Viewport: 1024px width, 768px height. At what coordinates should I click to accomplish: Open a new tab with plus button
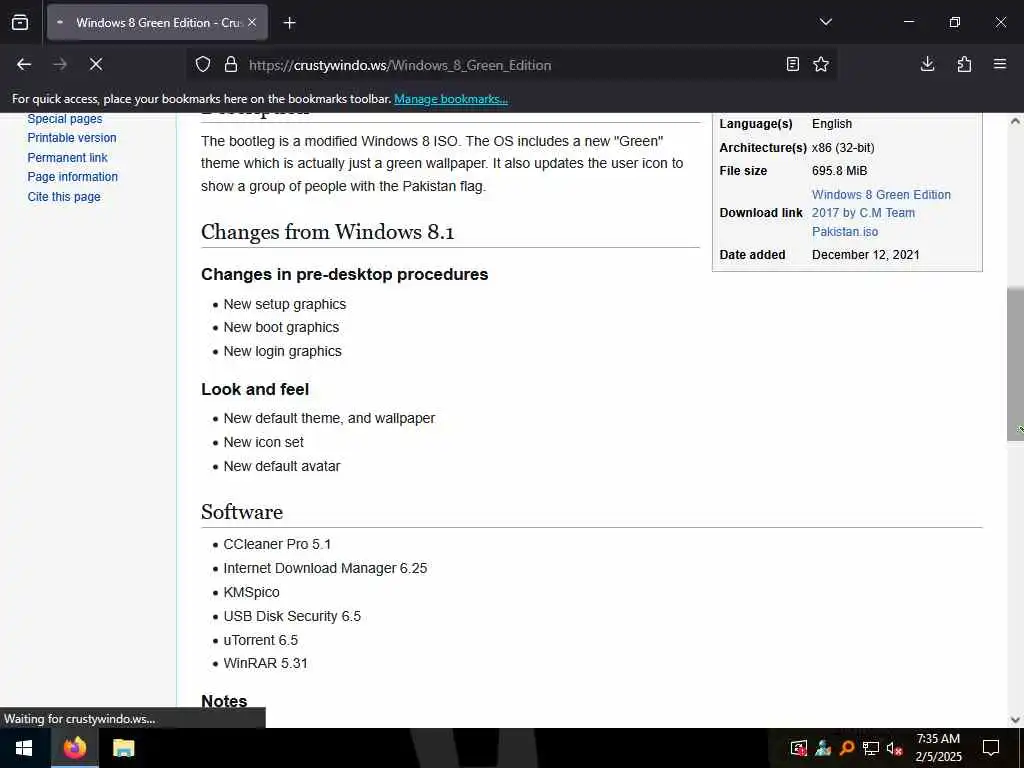coord(289,23)
